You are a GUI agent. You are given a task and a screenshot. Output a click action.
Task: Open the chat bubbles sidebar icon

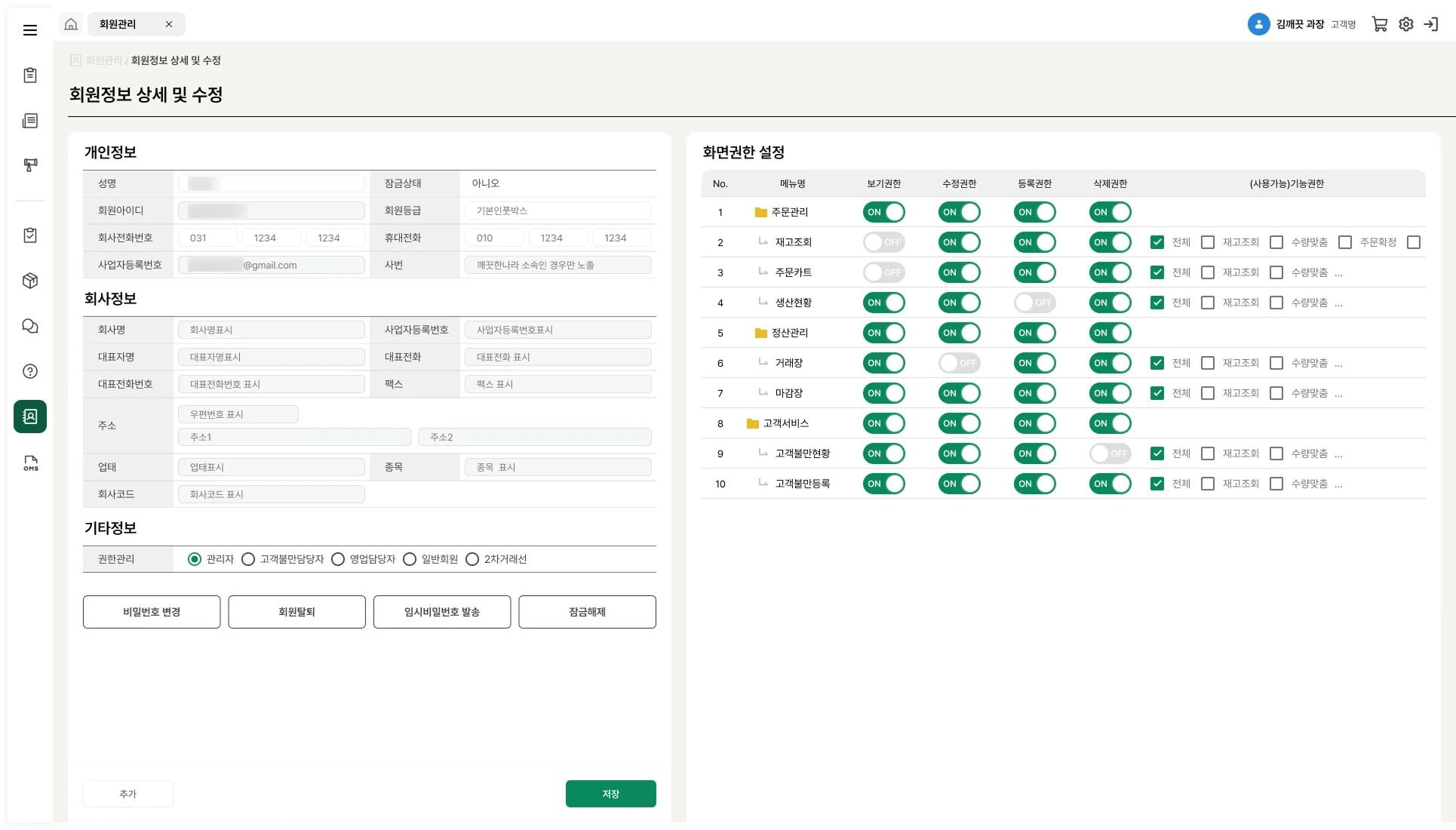coord(30,326)
